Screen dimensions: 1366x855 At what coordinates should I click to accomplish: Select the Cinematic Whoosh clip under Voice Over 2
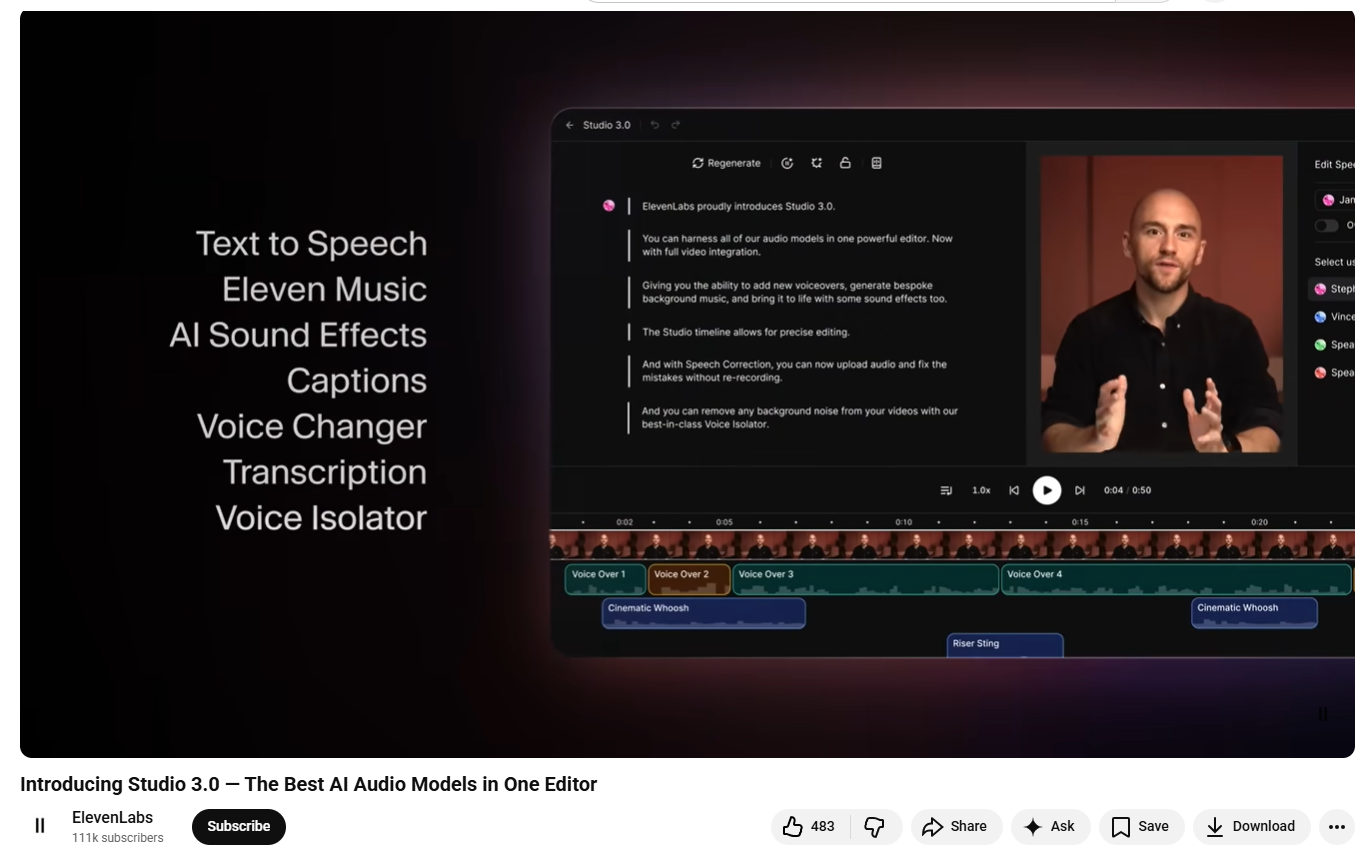[x=704, y=613]
